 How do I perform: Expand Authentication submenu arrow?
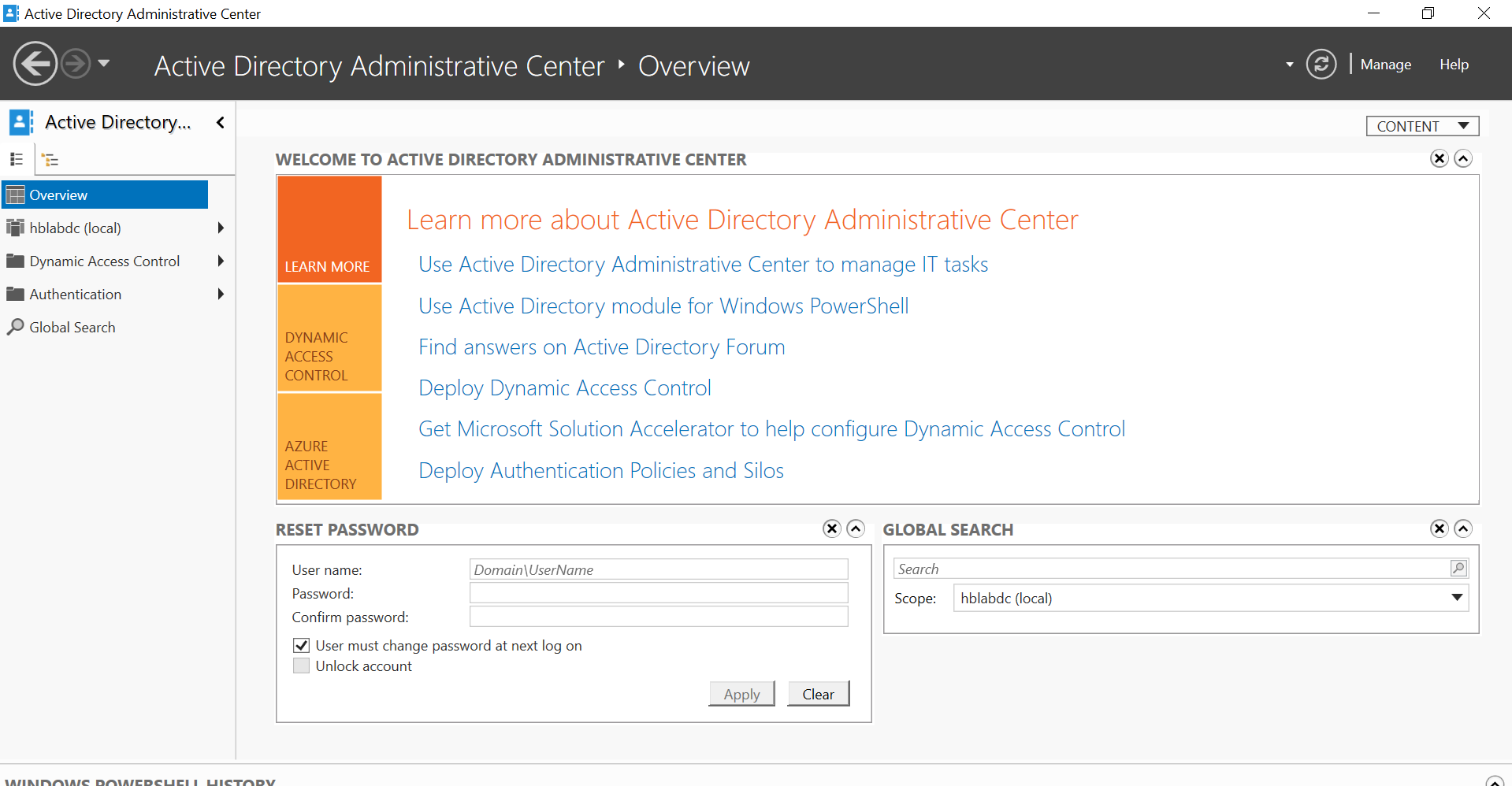click(221, 294)
